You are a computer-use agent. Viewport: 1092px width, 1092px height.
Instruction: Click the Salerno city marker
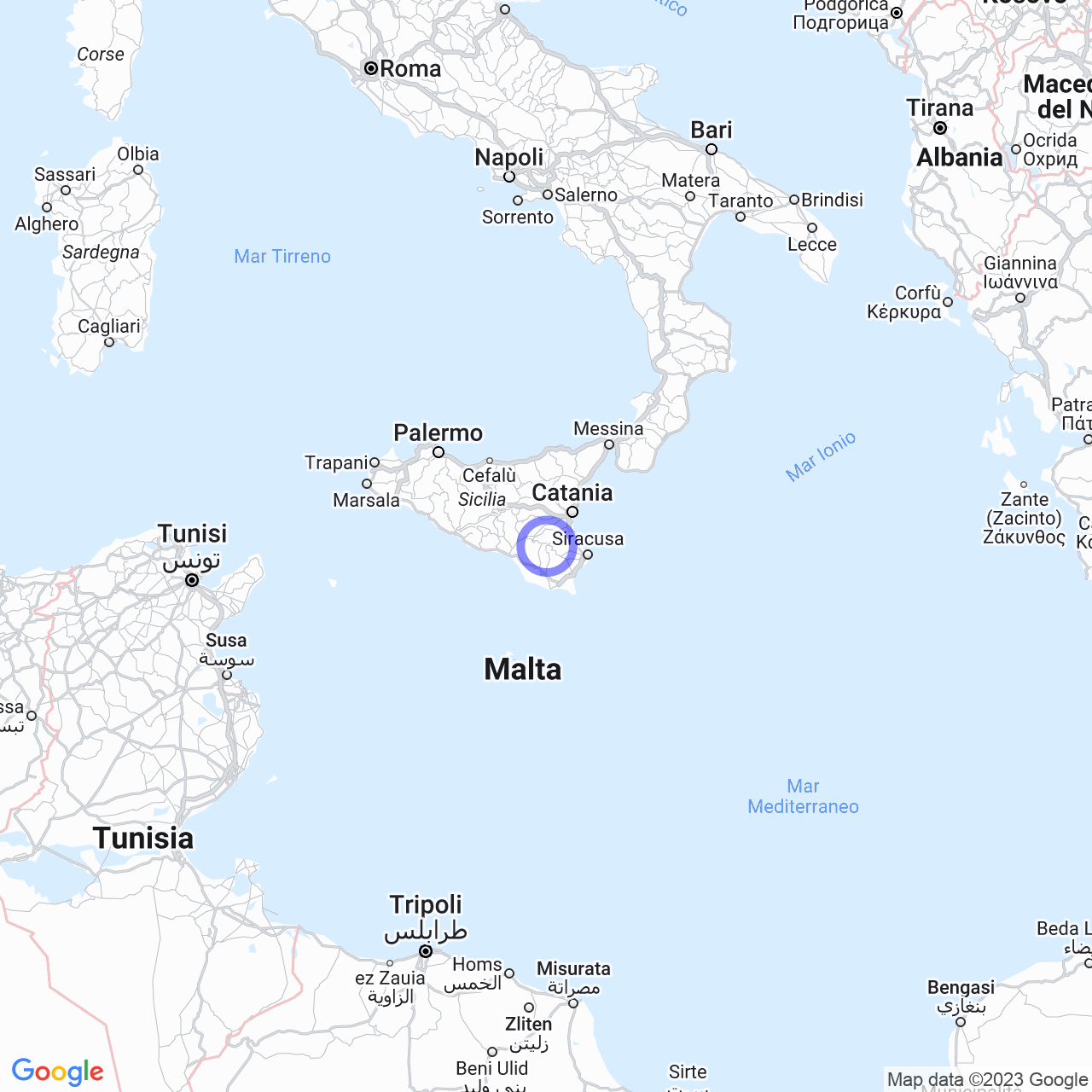(548, 195)
